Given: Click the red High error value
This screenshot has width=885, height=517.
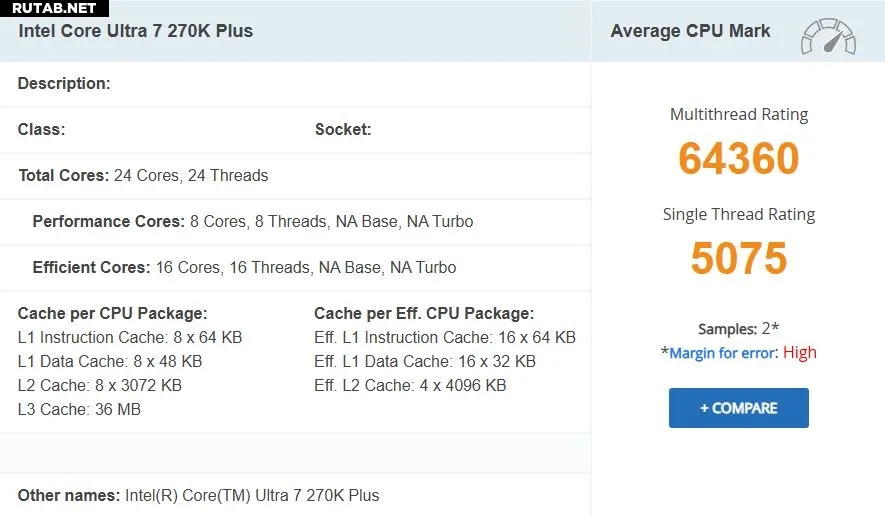Looking at the screenshot, I should tap(800, 353).
